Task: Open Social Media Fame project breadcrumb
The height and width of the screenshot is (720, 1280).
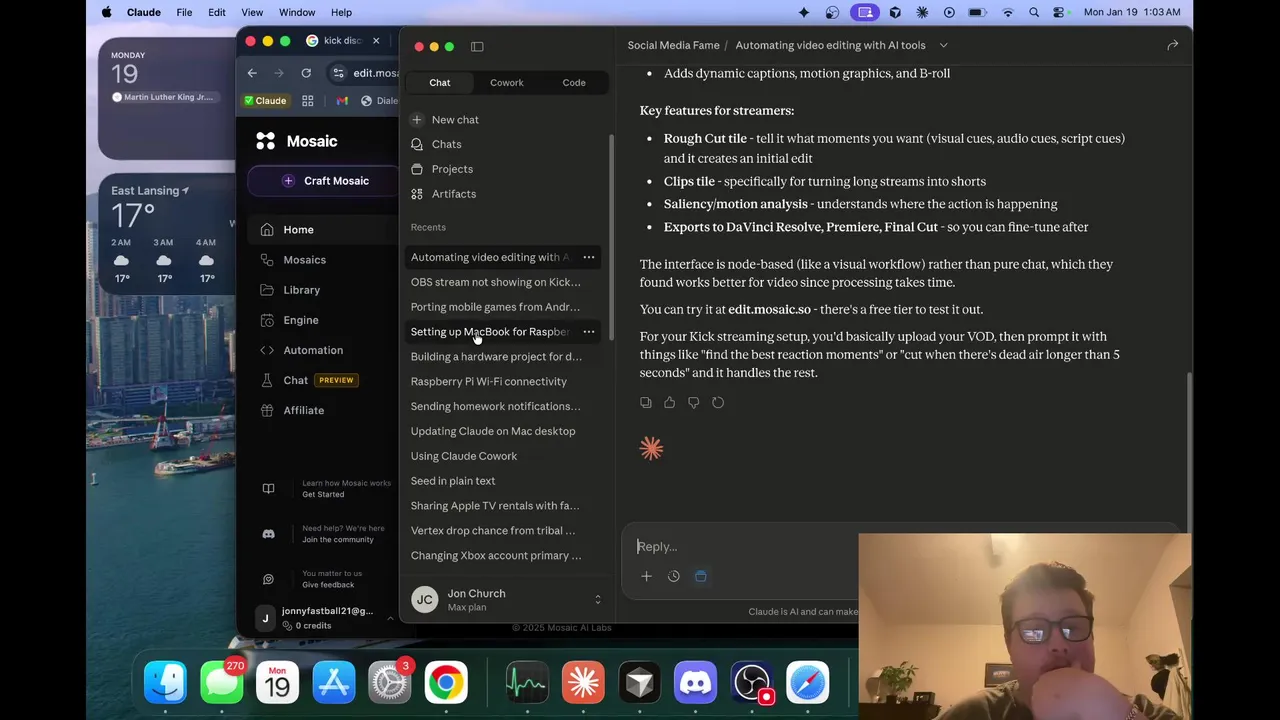Action: (x=673, y=45)
